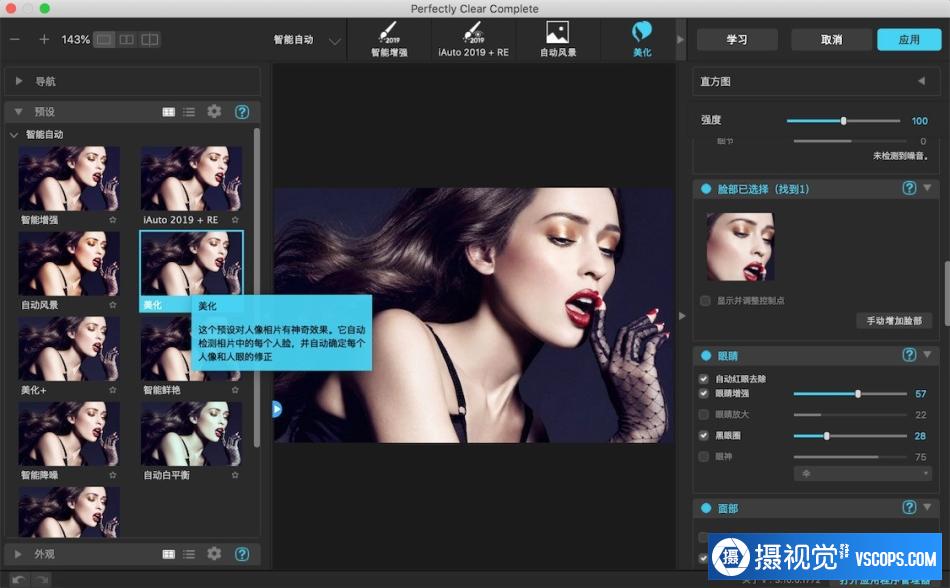Click the 学习 button
This screenshot has width=950, height=588.
[x=737, y=39]
